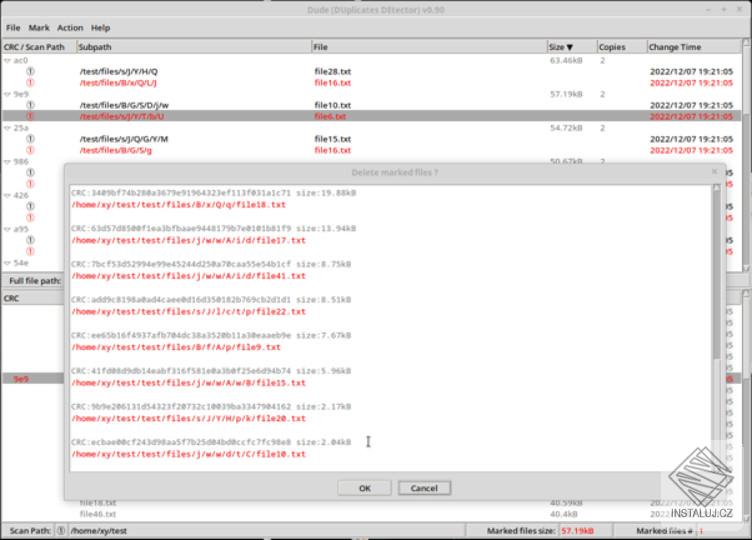Click black scan-path icon under group 426
Screen dimensions: 752x540
click(x=30, y=206)
